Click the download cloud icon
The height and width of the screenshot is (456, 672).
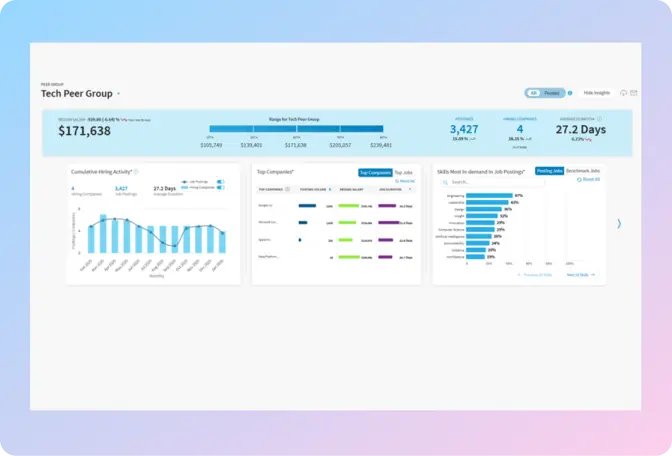[624, 93]
